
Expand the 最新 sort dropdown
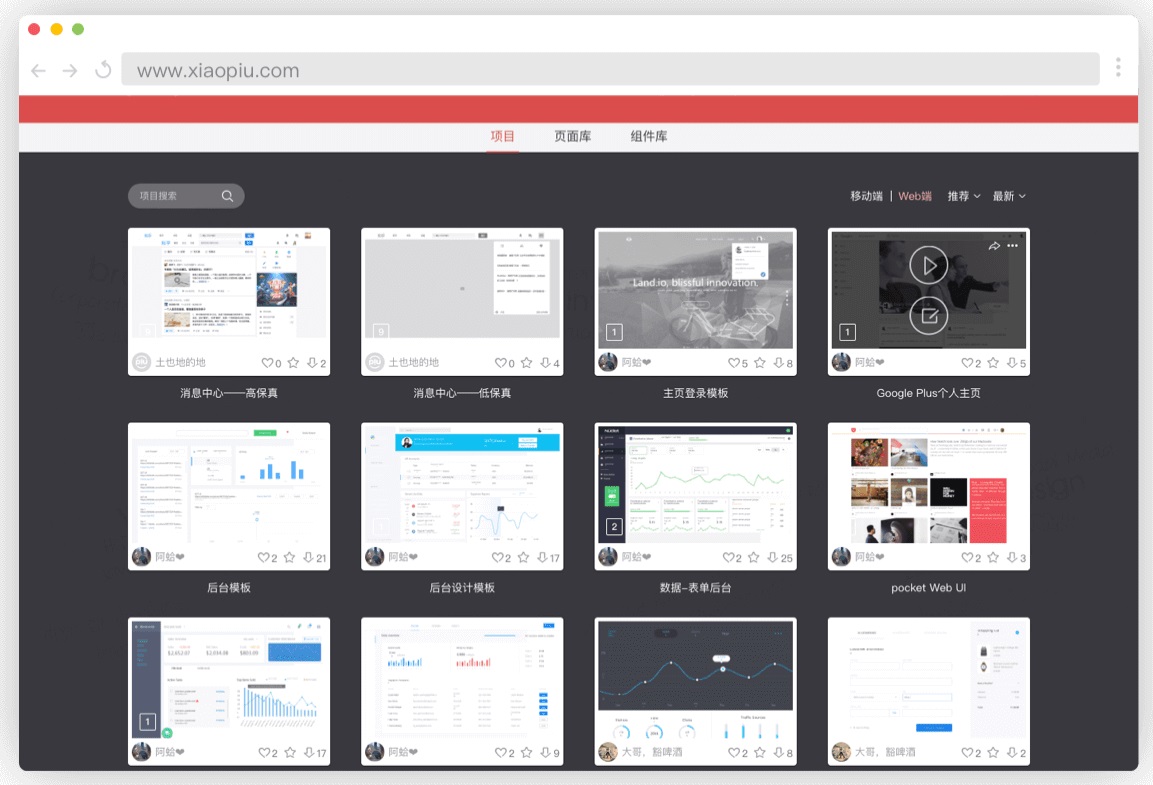pos(1010,196)
